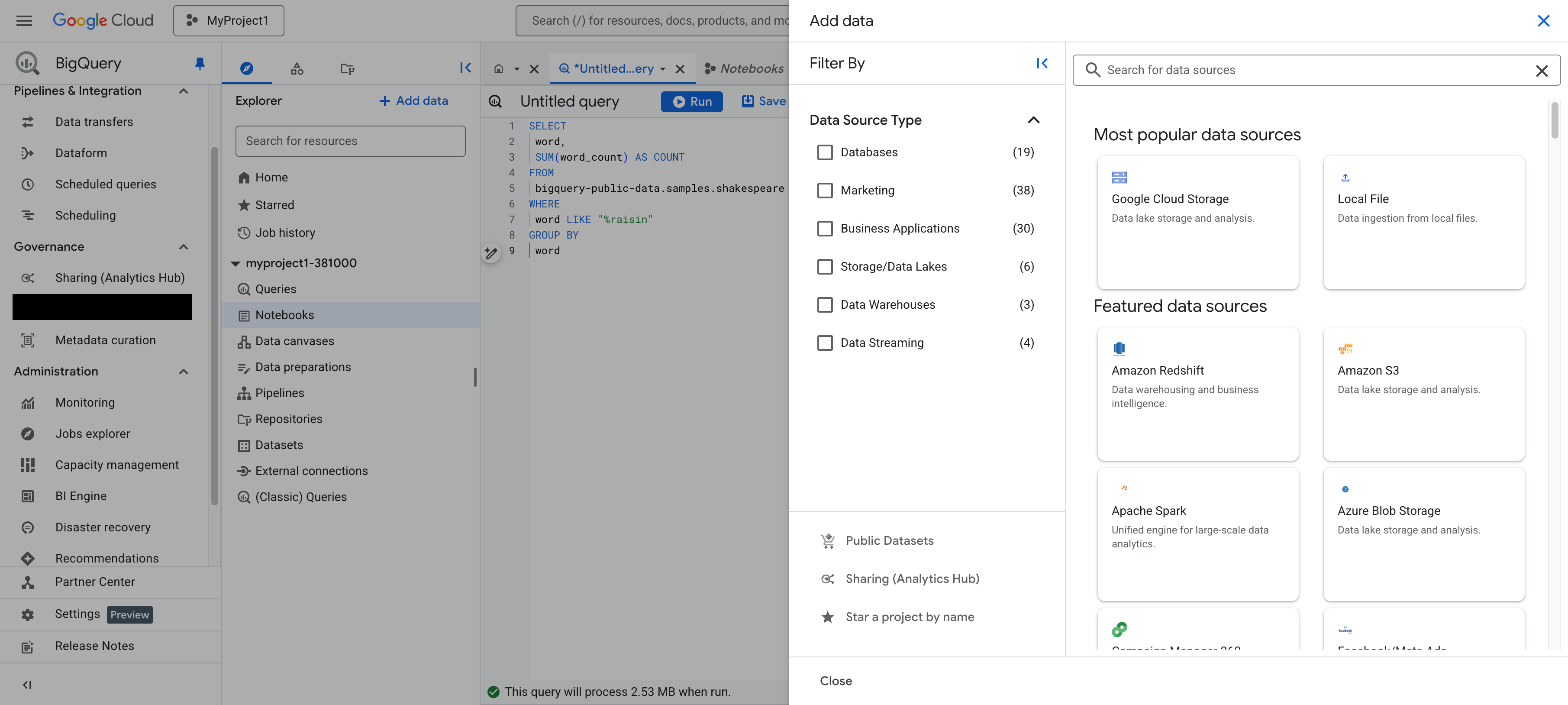This screenshot has height=705, width=1568.
Task: Run the Shakespeare word query
Action: tap(691, 101)
